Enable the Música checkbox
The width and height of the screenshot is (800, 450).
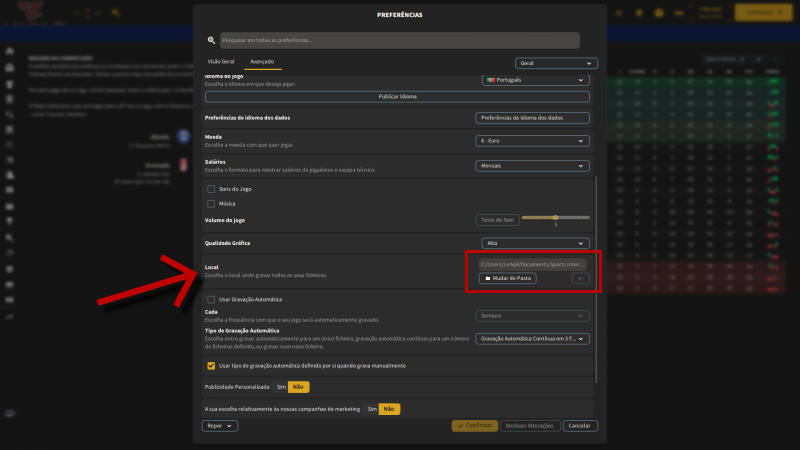pyautogui.click(x=211, y=203)
